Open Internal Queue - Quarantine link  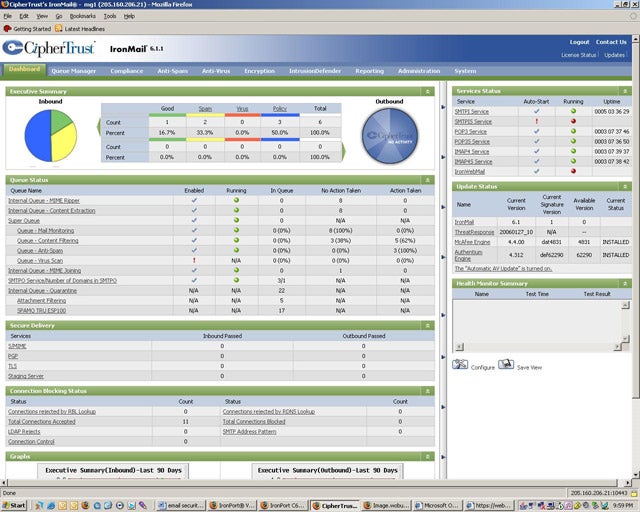coord(42,291)
